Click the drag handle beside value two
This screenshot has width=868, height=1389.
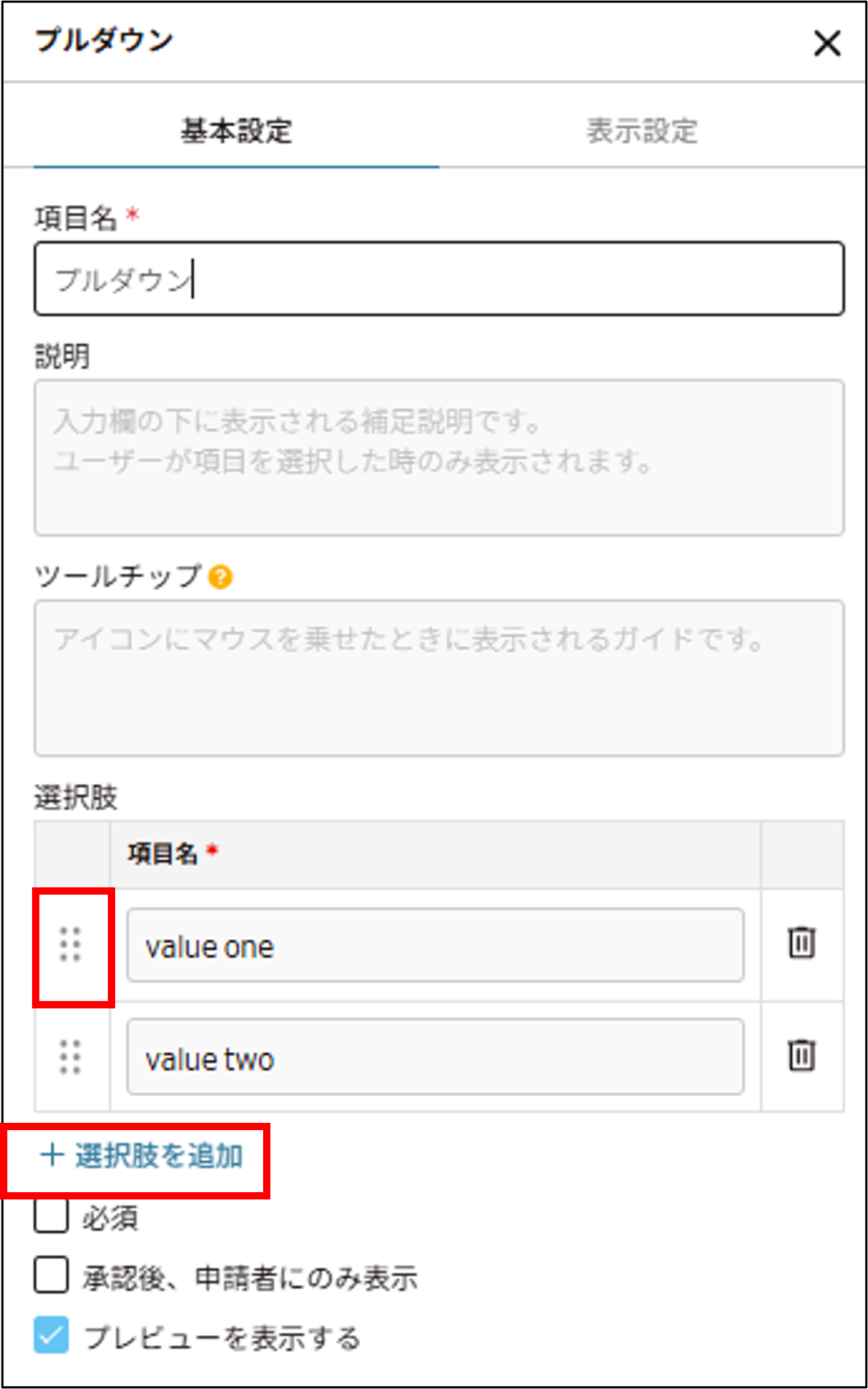[70, 1057]
